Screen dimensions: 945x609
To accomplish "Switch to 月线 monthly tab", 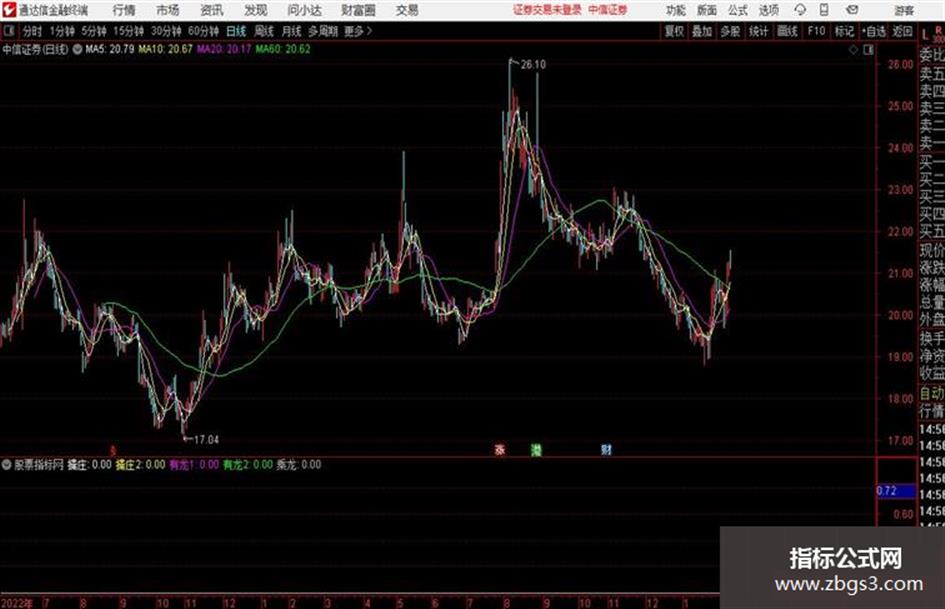I will pyautogui.click(x=291, y=31).
